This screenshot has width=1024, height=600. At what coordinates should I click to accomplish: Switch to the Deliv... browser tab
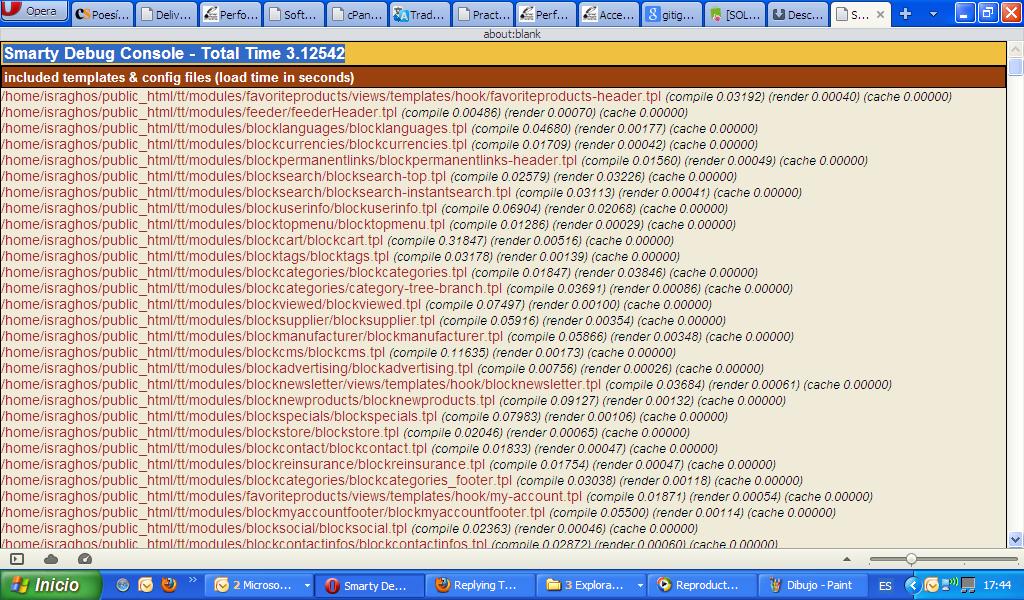pyautogui.click(x=166, y=14)
